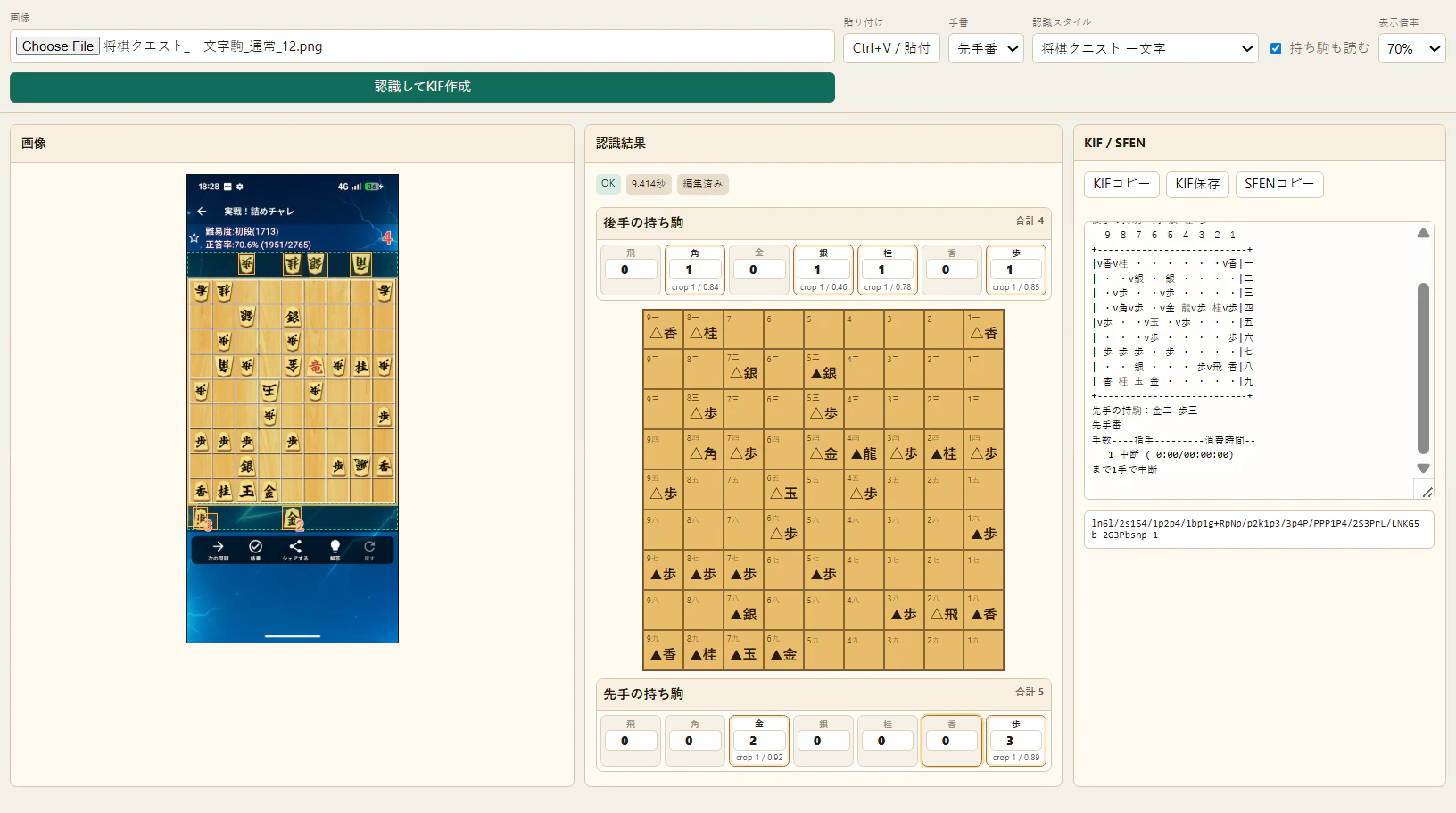This screenshot has height=813, width=1456.
Task: Click the Choose File button
Action: (58, 46)
